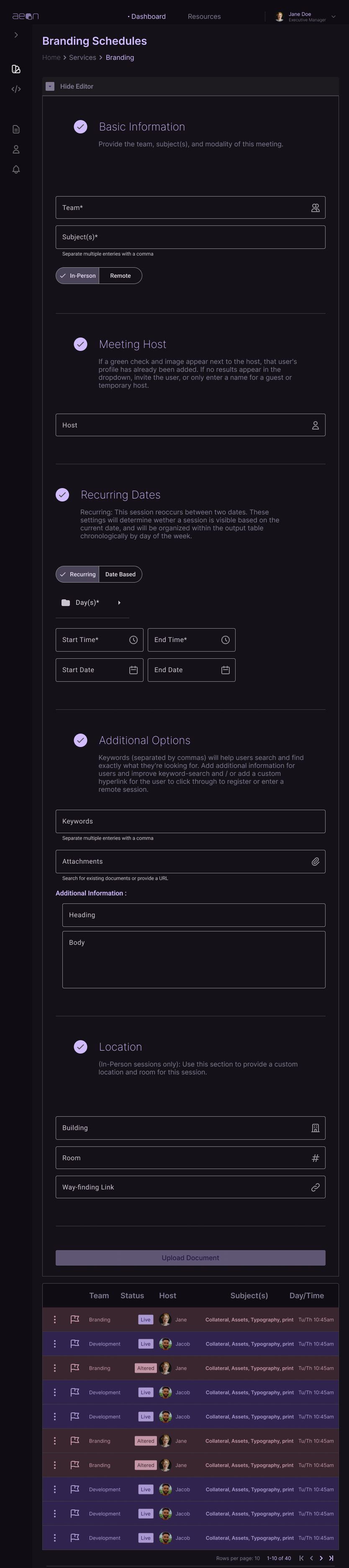
Task: Click into the Host field
Action: 190,425
